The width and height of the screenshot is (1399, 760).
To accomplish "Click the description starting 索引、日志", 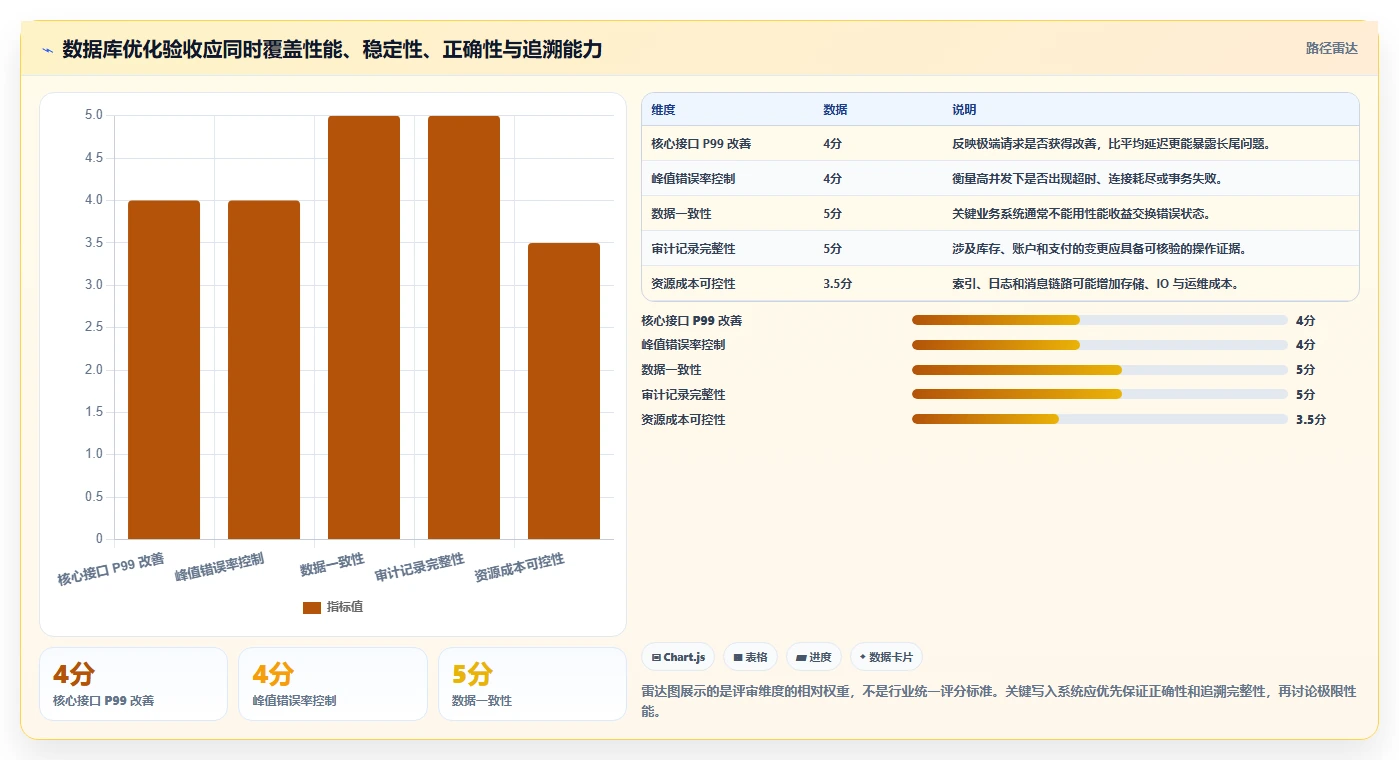I will [x=1096, y=283].
